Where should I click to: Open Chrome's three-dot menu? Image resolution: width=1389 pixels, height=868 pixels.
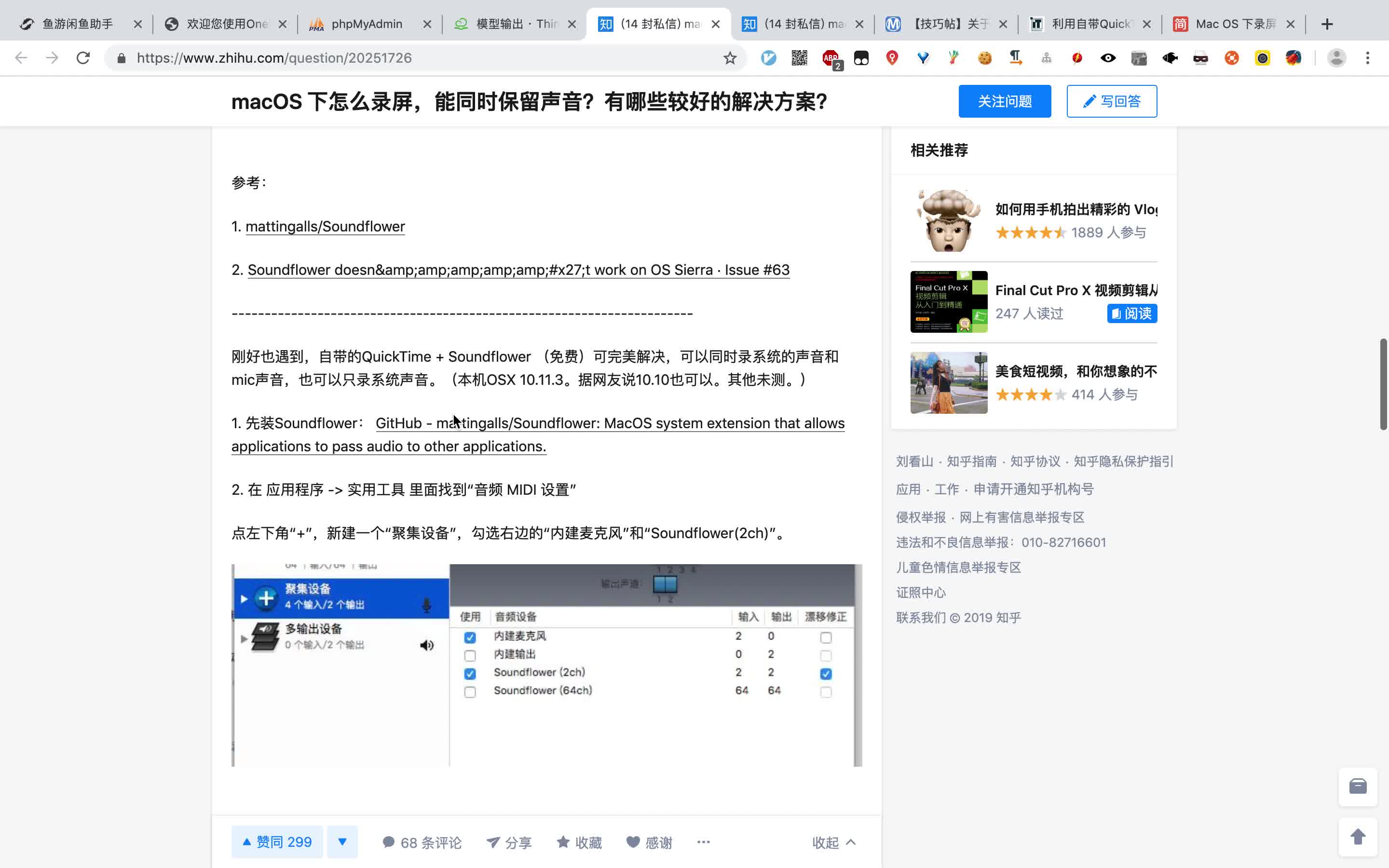point(1368,58)
